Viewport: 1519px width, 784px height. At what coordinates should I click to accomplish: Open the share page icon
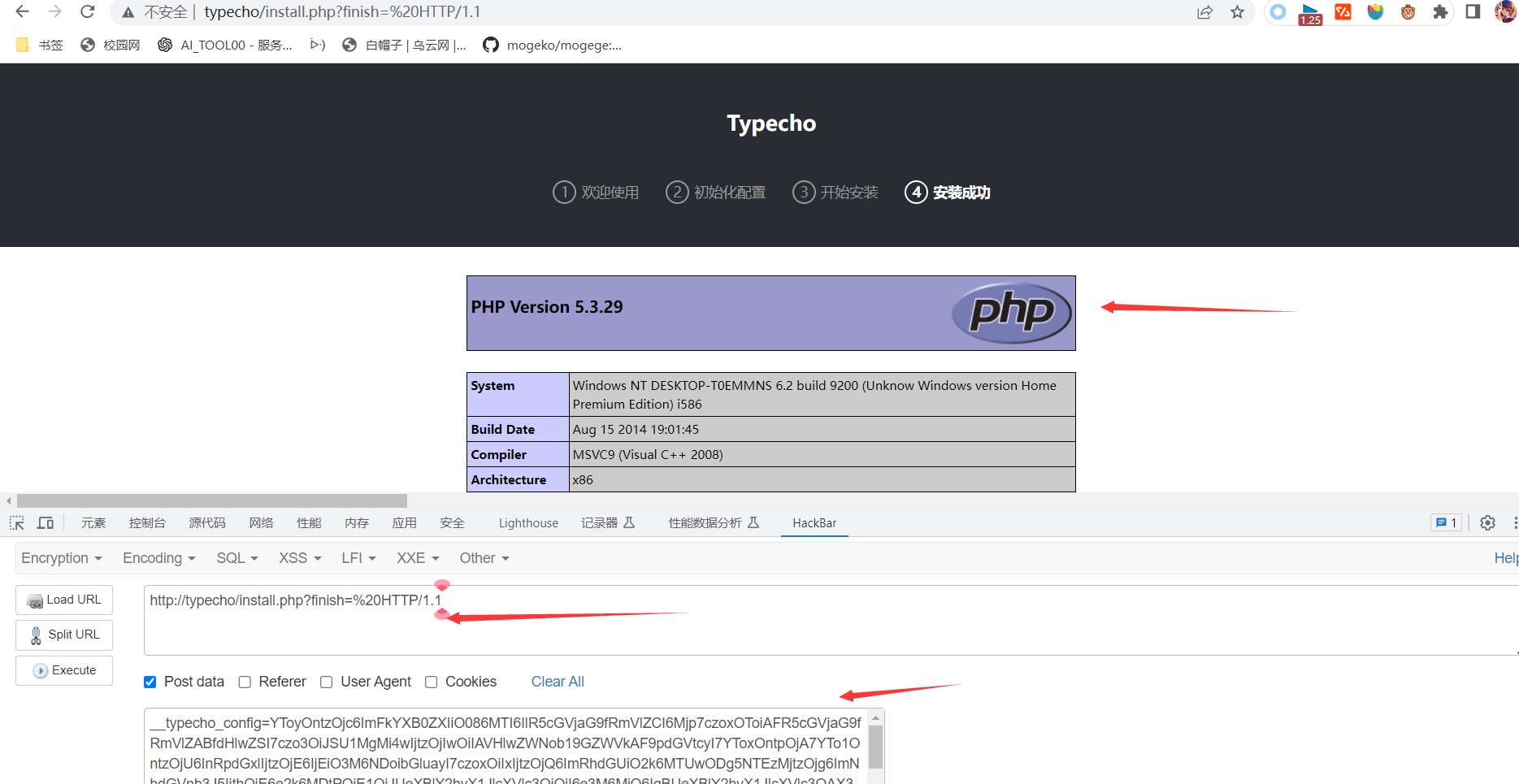point(1204,12)
